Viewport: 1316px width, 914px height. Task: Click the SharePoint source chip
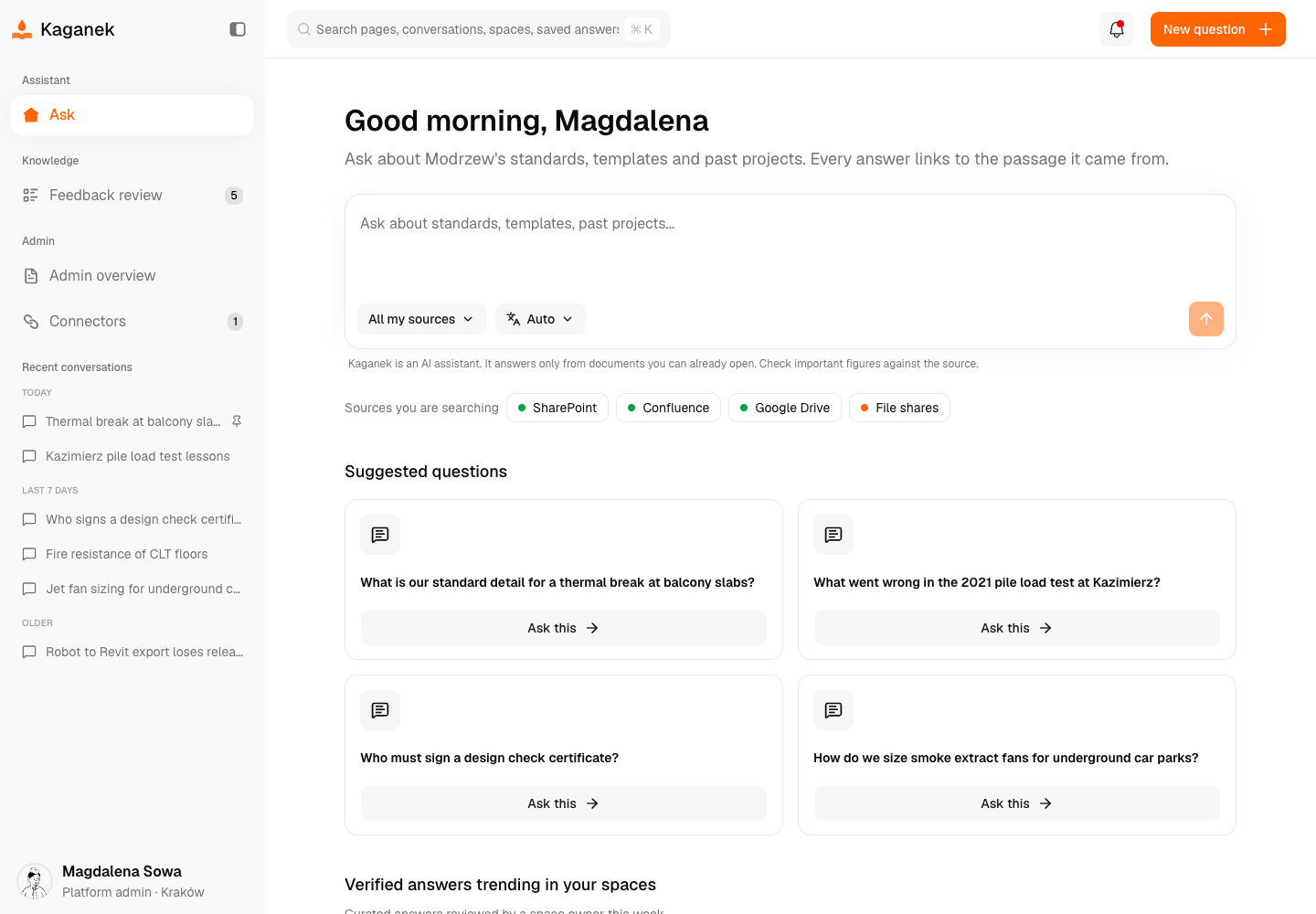(557, 408)
